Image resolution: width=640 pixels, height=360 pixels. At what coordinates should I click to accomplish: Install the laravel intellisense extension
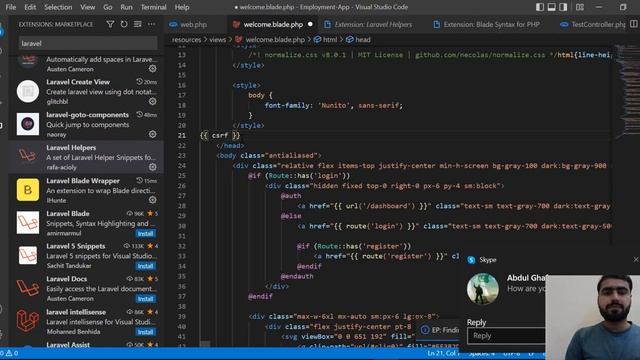pyautogui.click(x=145, y=332)
